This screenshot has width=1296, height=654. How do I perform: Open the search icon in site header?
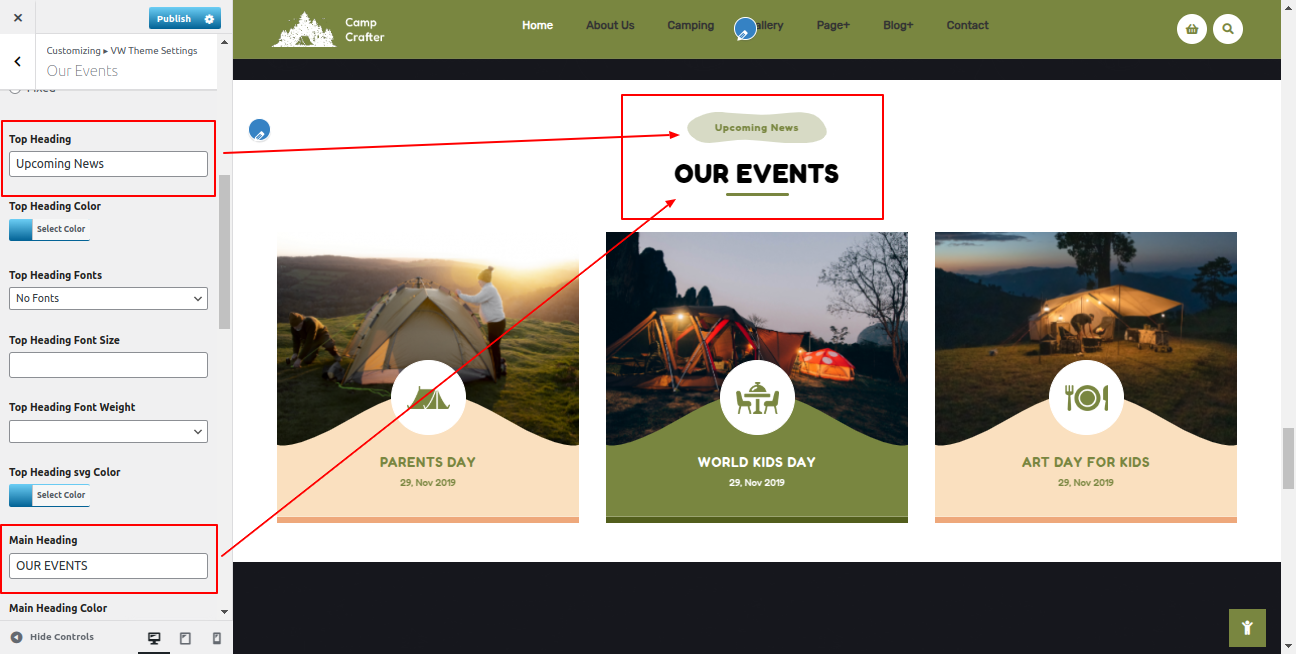tap(1227, 29)
